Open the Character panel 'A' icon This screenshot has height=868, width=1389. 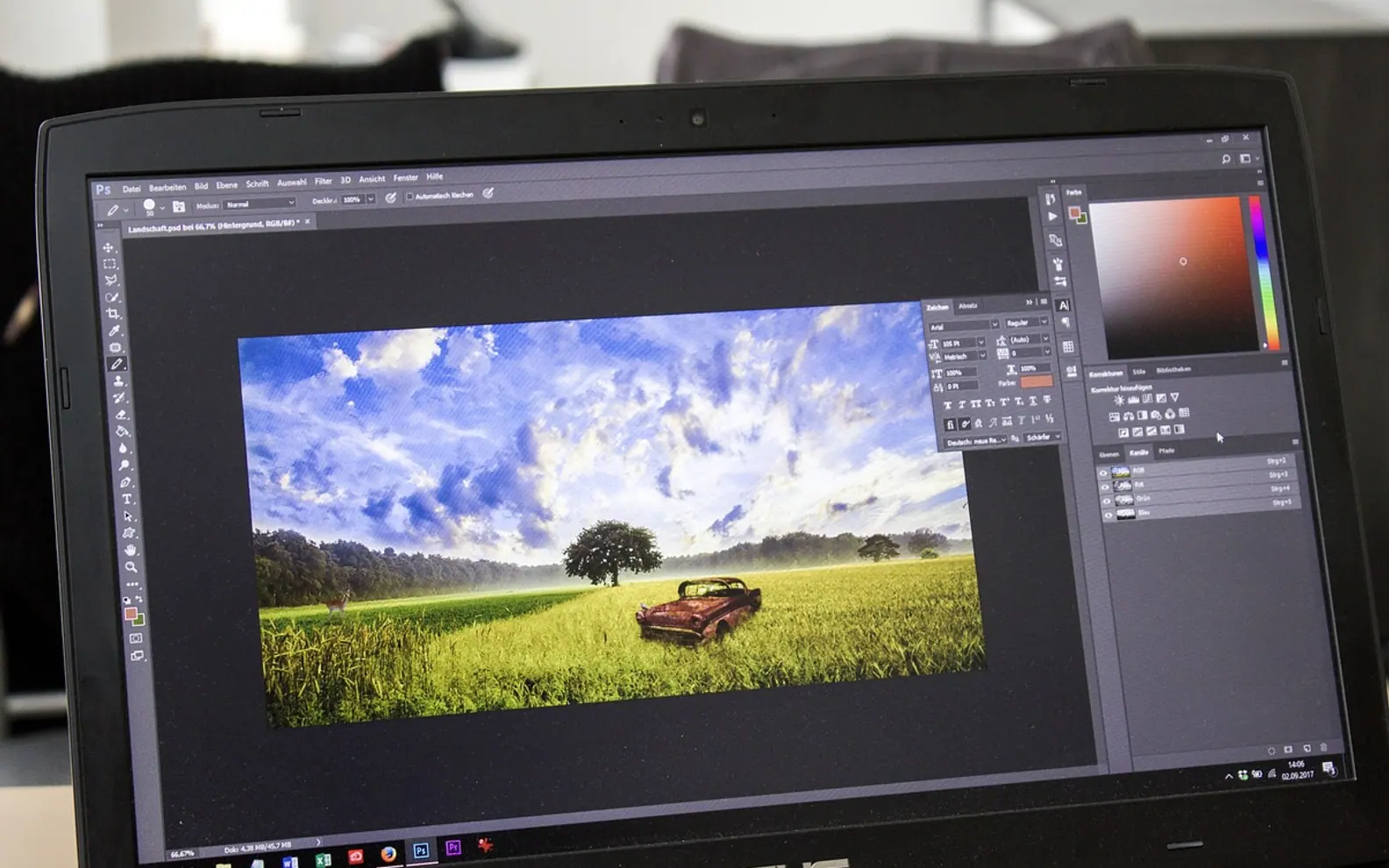click(x=1063, y=305)
